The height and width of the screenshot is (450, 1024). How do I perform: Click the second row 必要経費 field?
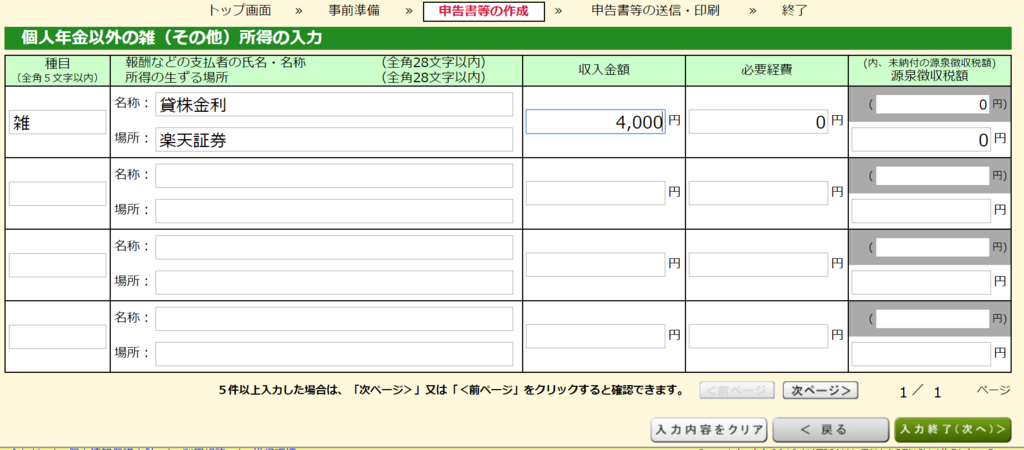[x=758, y=193]
